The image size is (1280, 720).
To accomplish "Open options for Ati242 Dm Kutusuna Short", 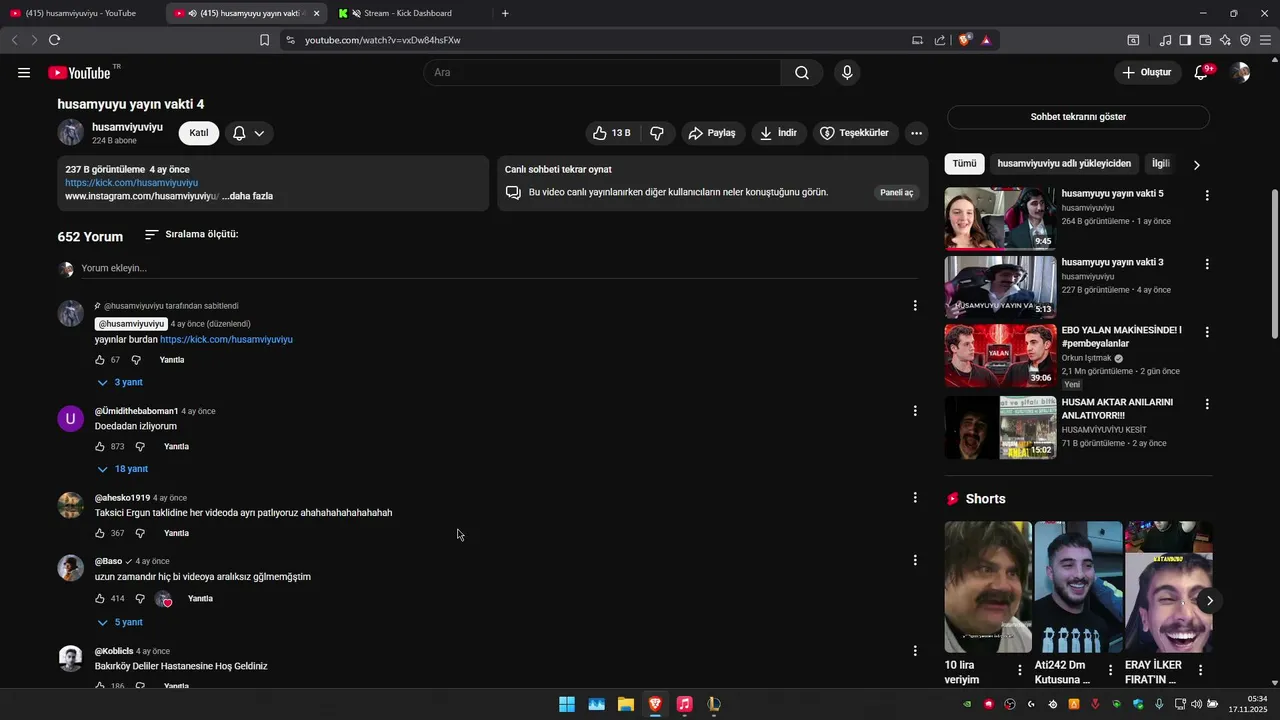I will pyautogui.click(x=1110, y=670).
